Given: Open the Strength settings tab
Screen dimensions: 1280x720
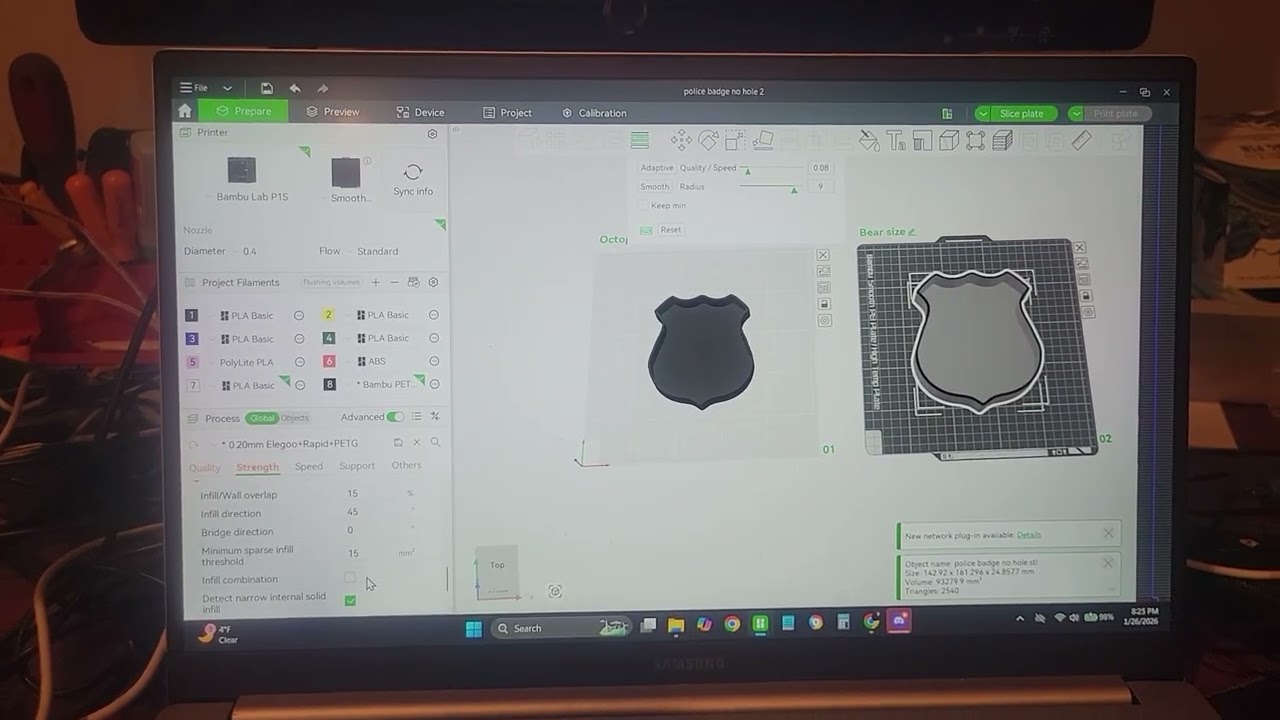Looking at the screenshot, I should click(257, 467).
